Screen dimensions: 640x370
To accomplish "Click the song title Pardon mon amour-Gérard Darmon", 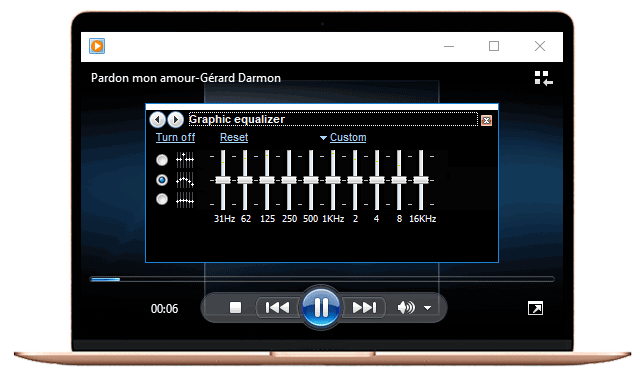I will (186, 78).
